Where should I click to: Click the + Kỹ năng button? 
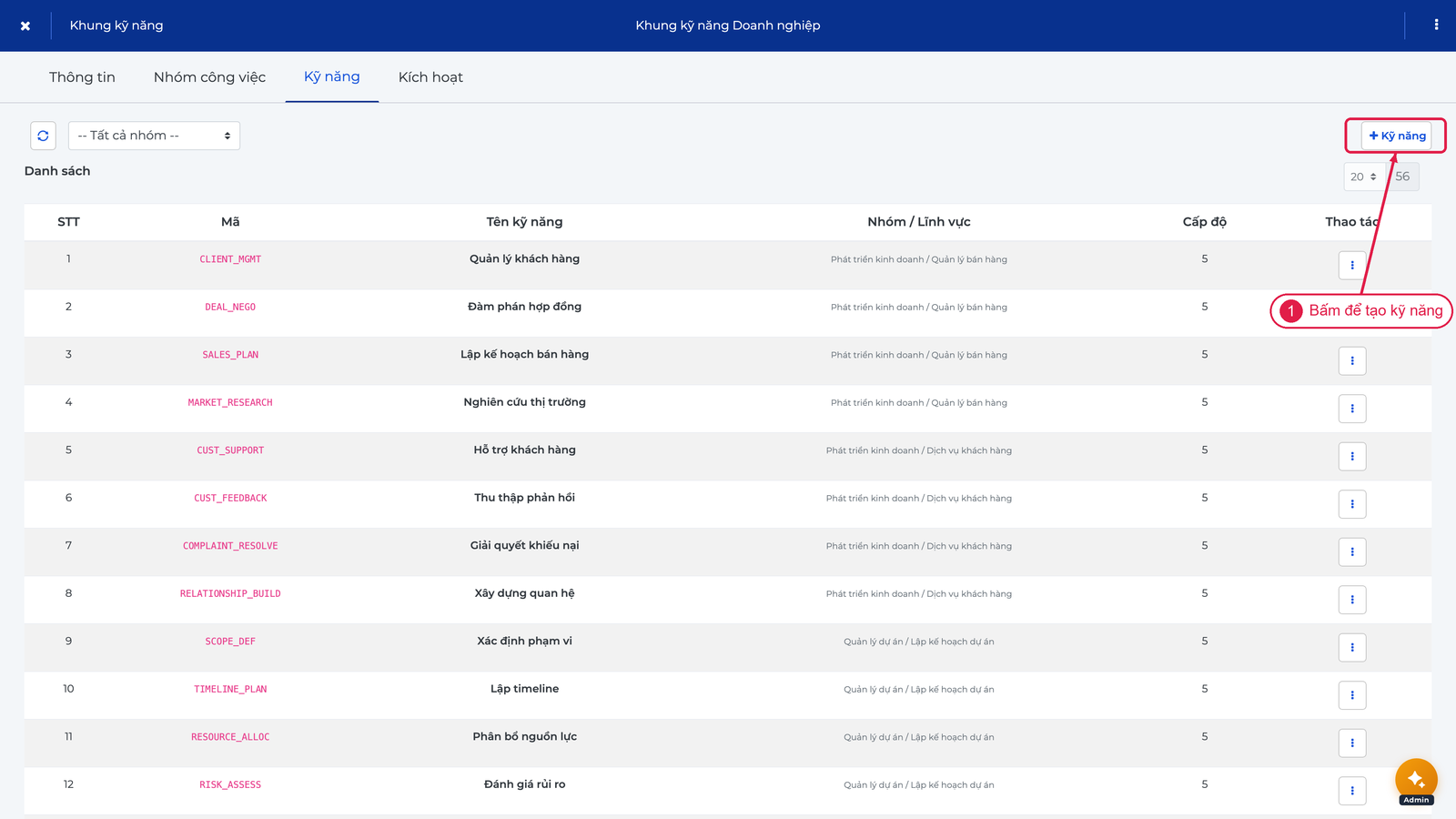click(x=1397, y=136)
